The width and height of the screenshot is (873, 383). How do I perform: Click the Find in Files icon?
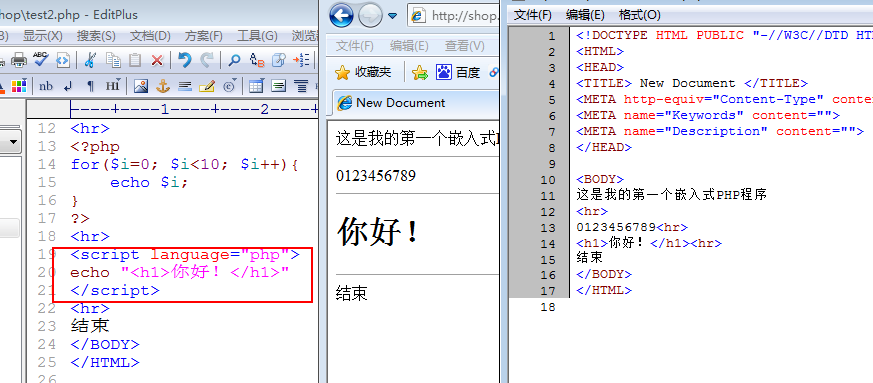[279, 60]
